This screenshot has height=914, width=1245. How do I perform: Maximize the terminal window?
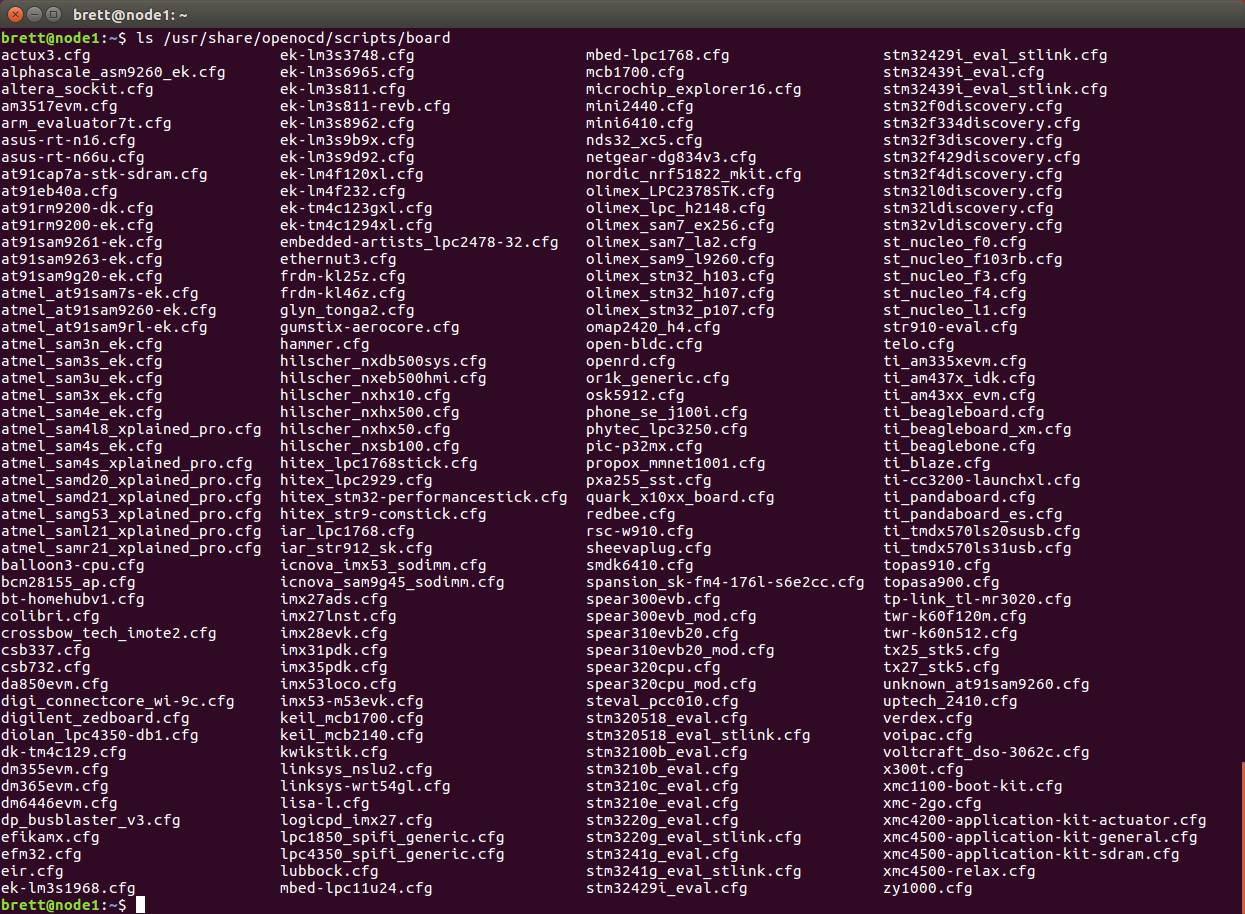pos(54,14)
